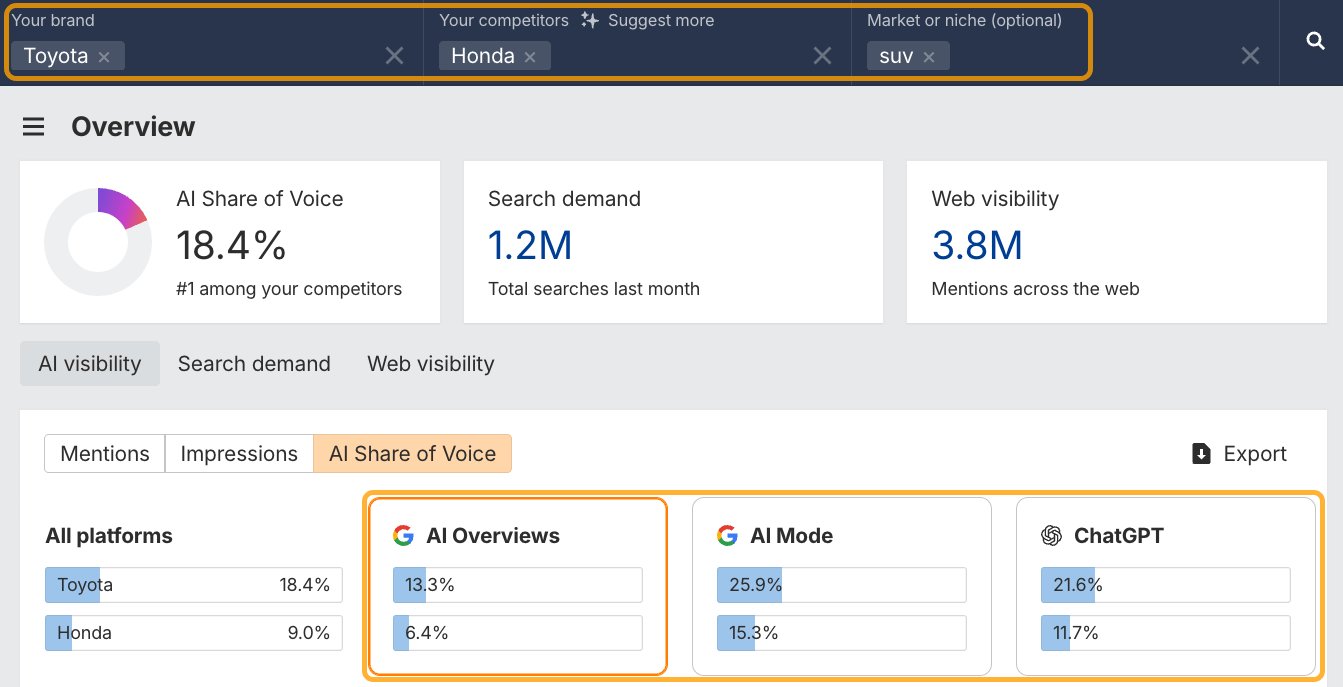This screenshot has height=687, width=1343.
Task: Select the AI Share of Voice segment
Action: click(x=412, y=453)
